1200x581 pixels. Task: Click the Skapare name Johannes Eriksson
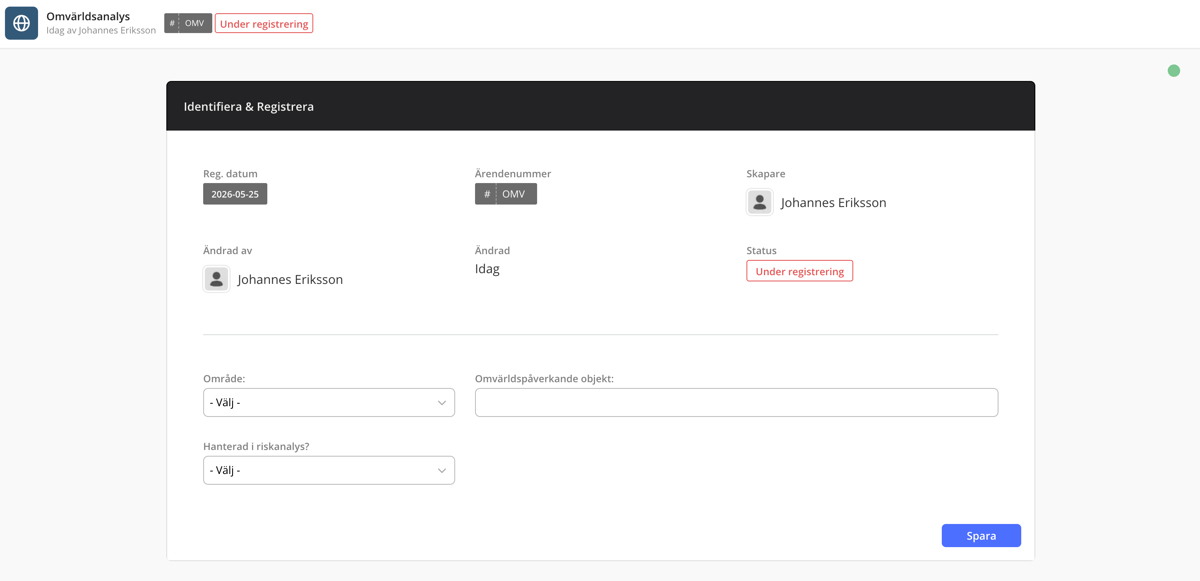[833, 202]
